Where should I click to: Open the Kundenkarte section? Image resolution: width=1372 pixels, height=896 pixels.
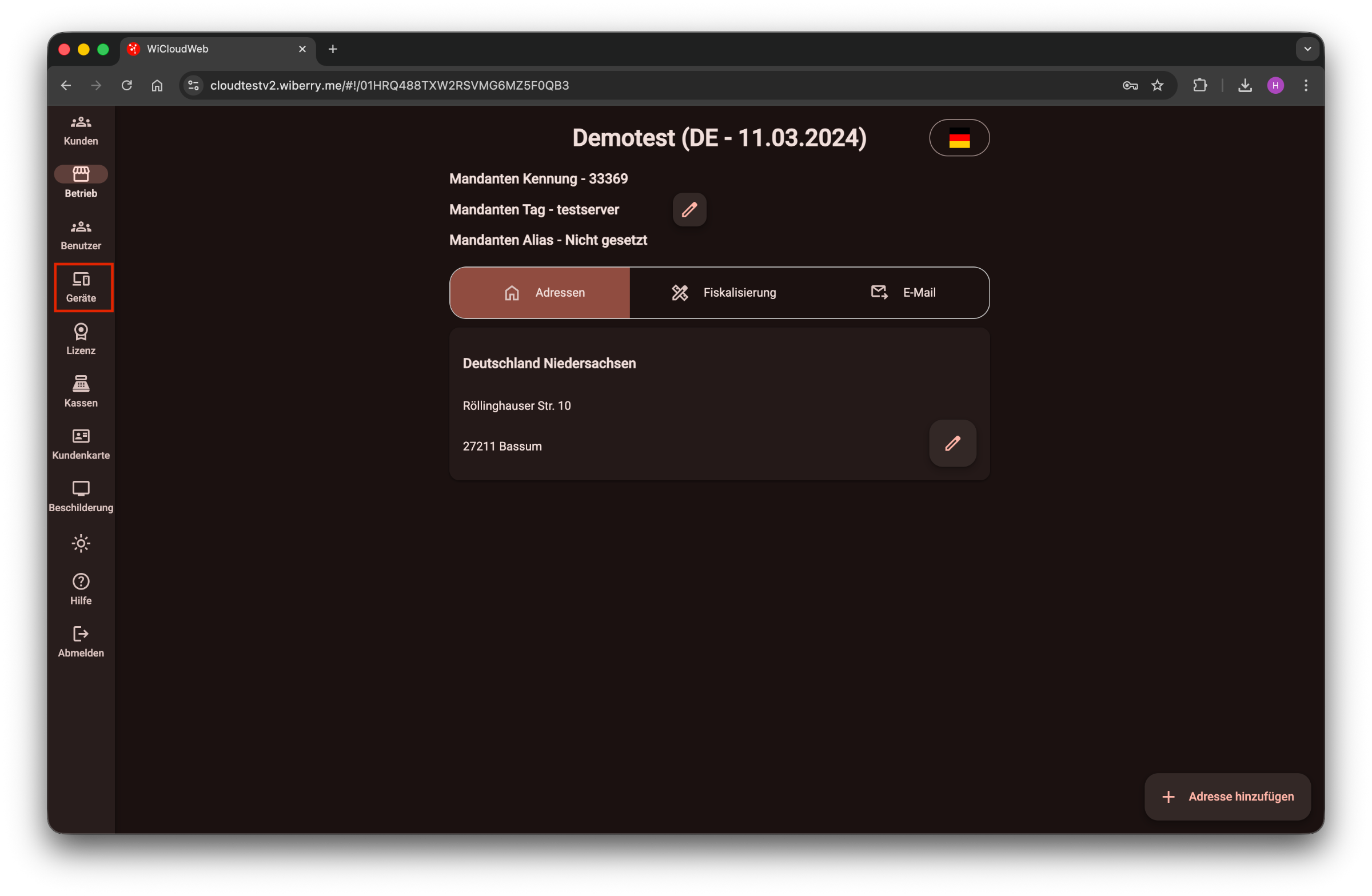click(x=81, y=444)
